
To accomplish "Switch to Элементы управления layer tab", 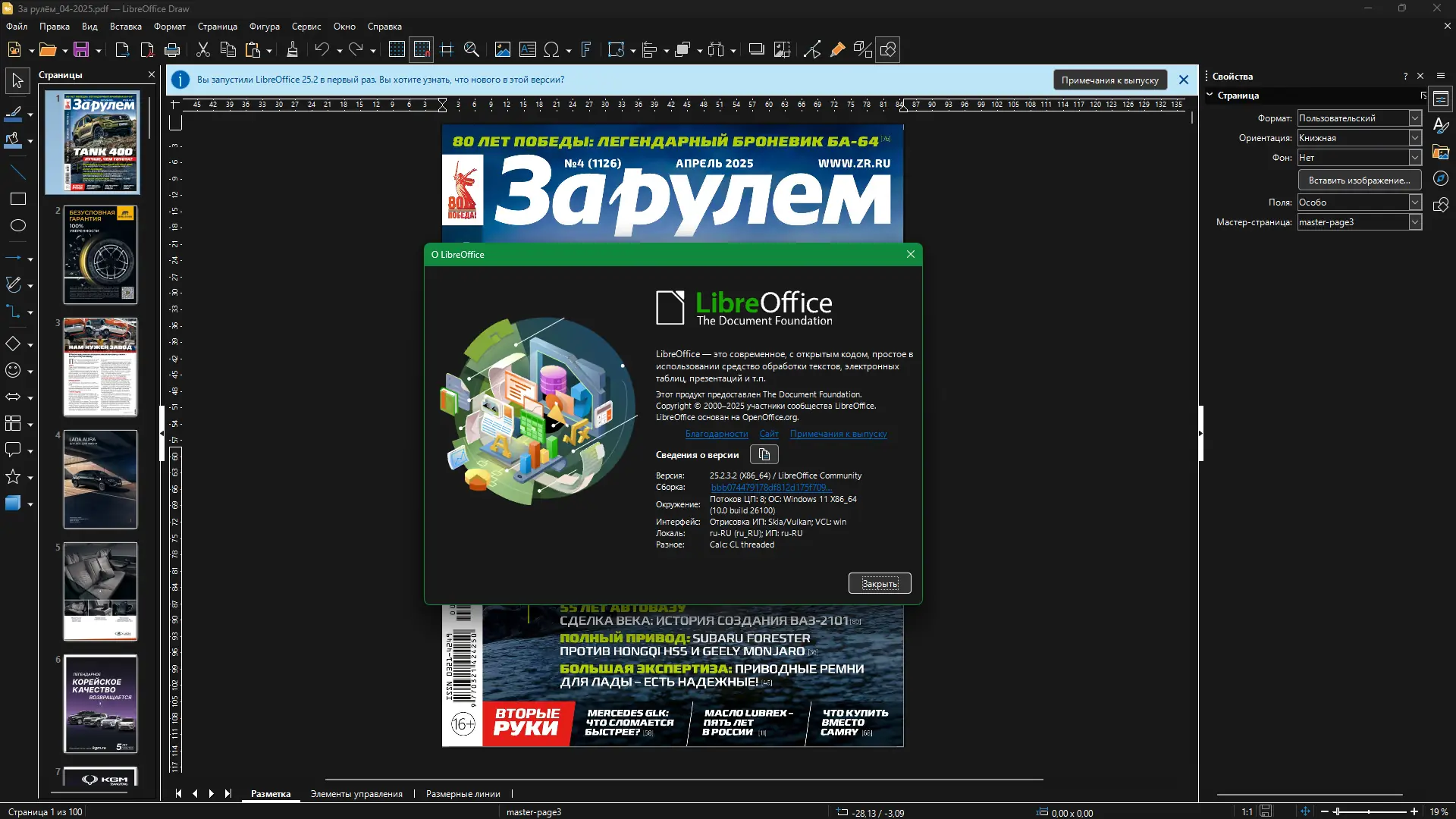I will pos(356,794).
